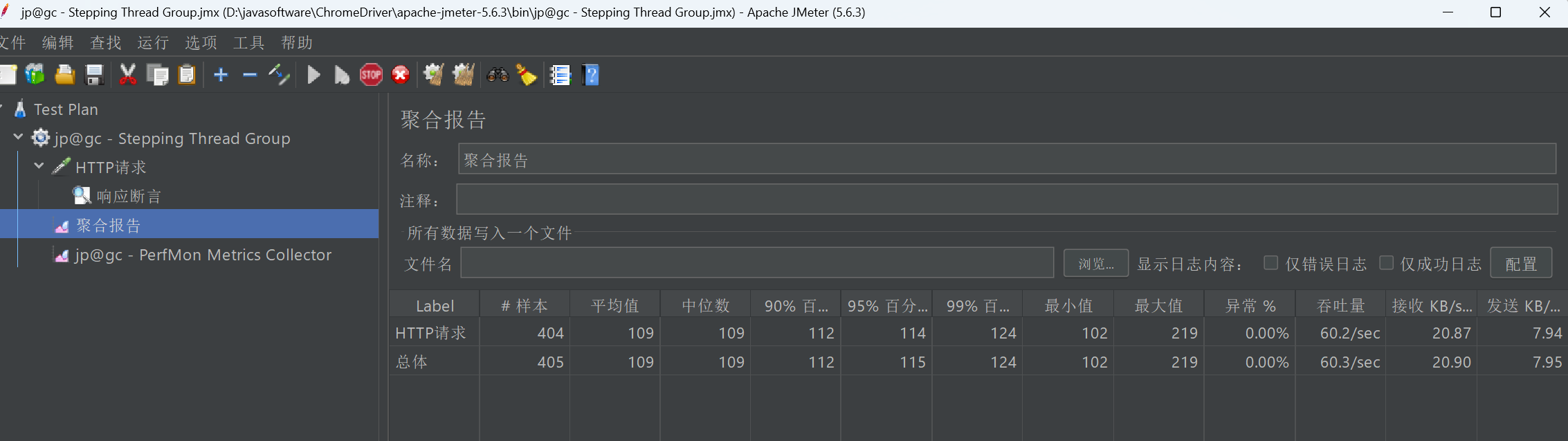Select the 聚合报告 listener node
The image size is (1568, 441).
pyautogui.click(x=109, y=226)
